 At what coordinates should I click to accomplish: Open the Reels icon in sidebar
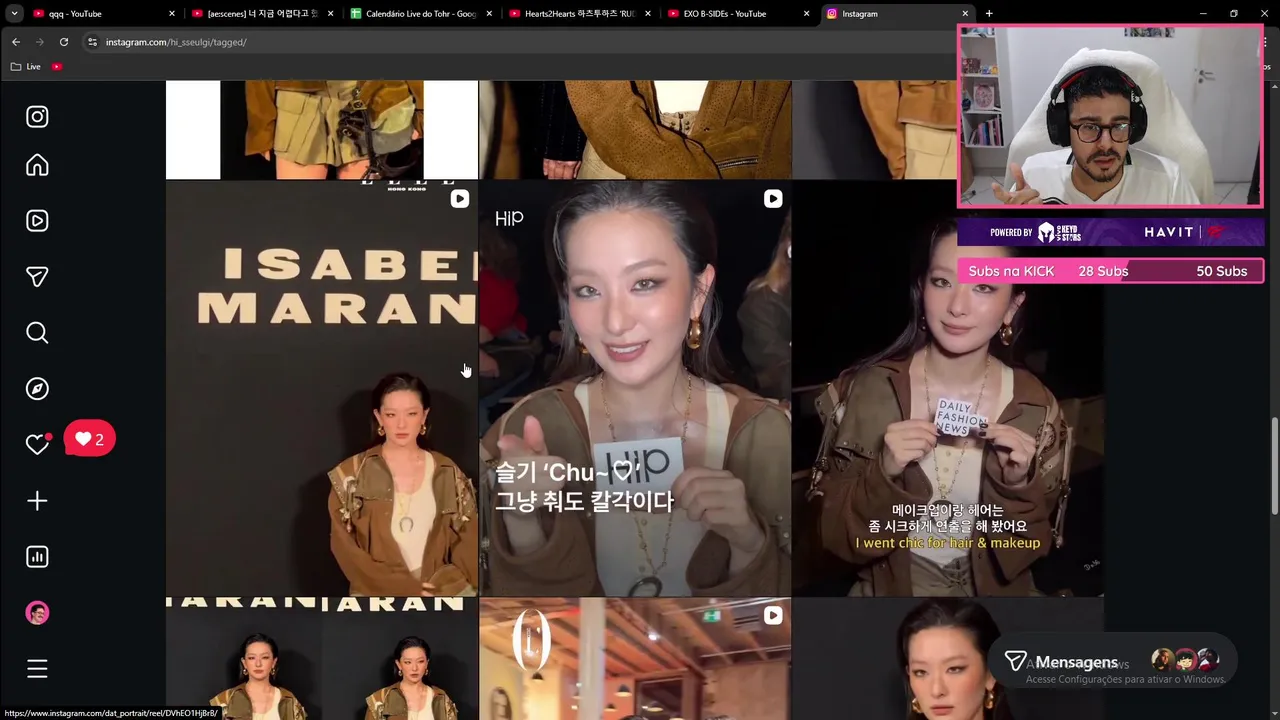[37, 221]
